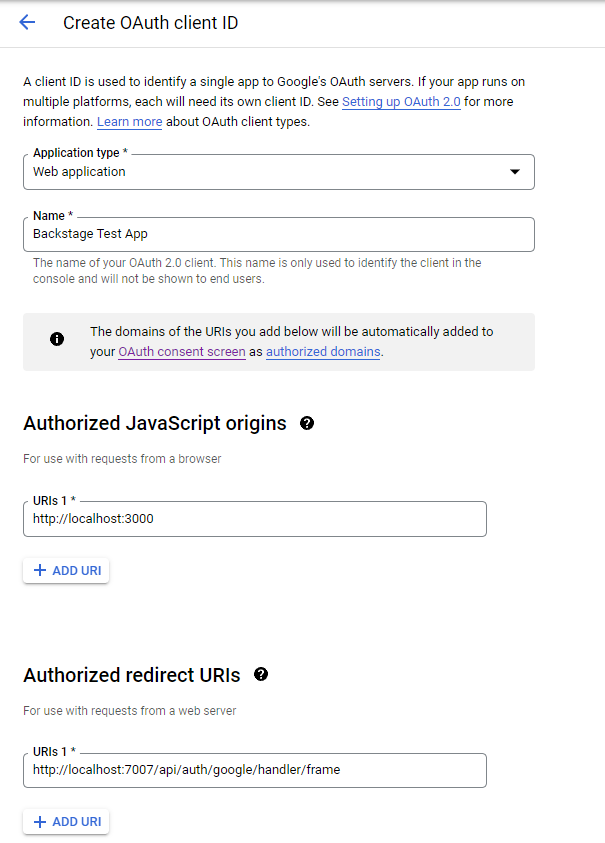This screenshot has height=843, width=605.
Task: Click the question mark next to redirect URIs heading
Action: 261,675
